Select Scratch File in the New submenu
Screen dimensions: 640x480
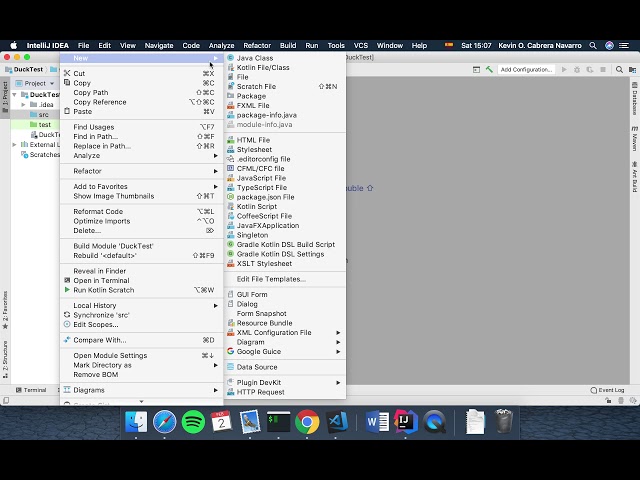[284, 87]
